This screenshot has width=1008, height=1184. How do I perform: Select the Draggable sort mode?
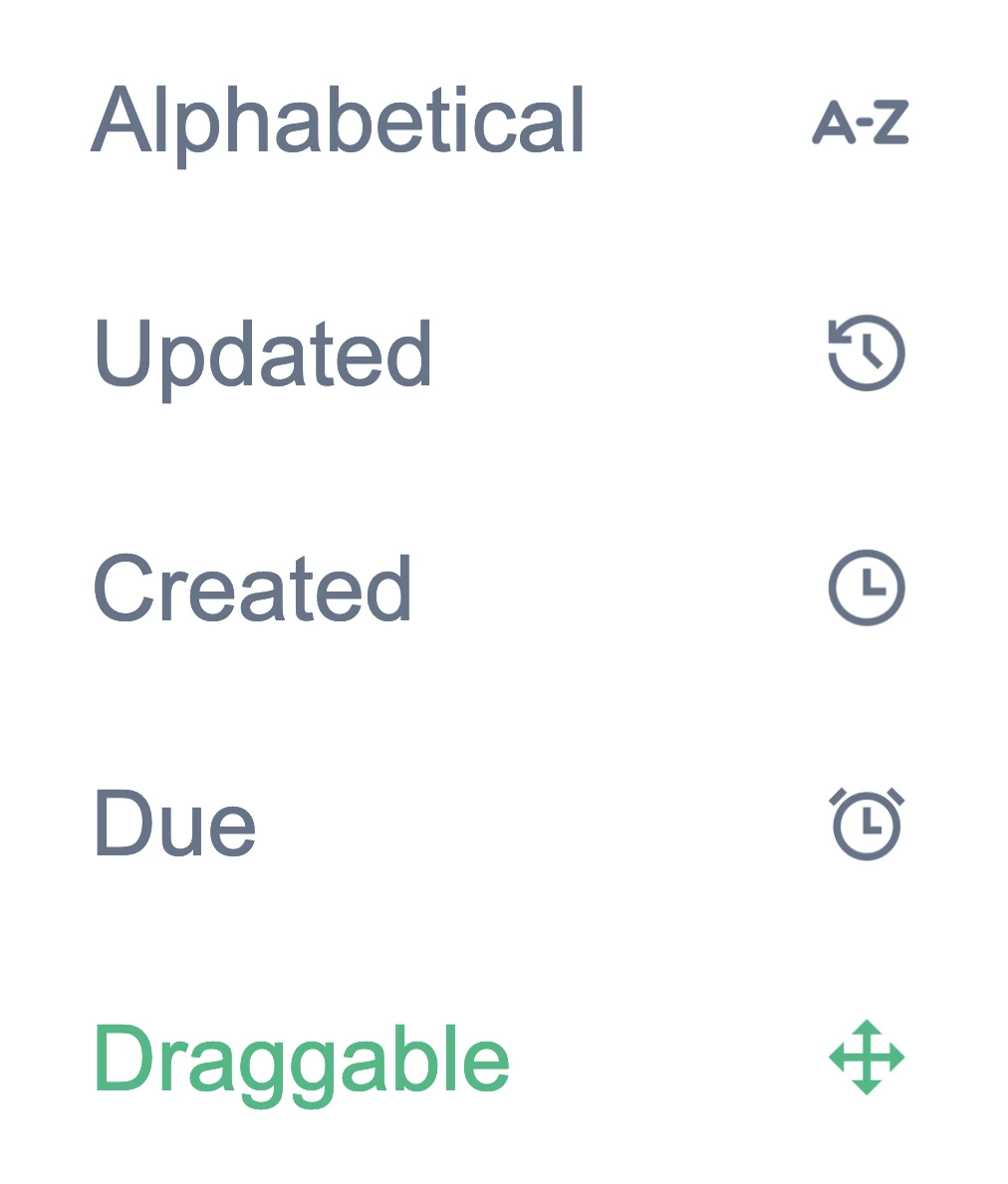point(301,1062)
